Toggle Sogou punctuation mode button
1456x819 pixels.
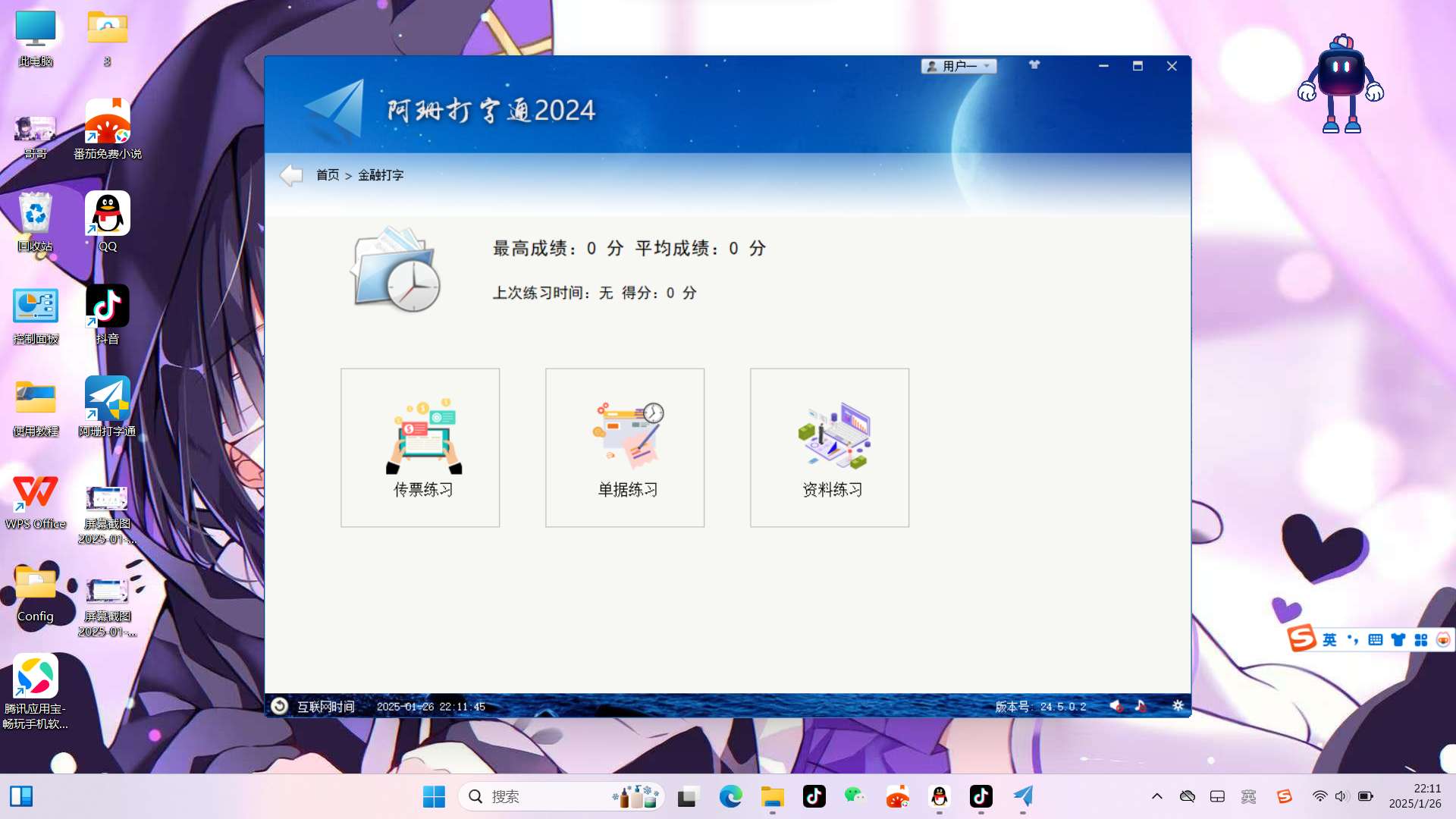(x=1353, y=640)
